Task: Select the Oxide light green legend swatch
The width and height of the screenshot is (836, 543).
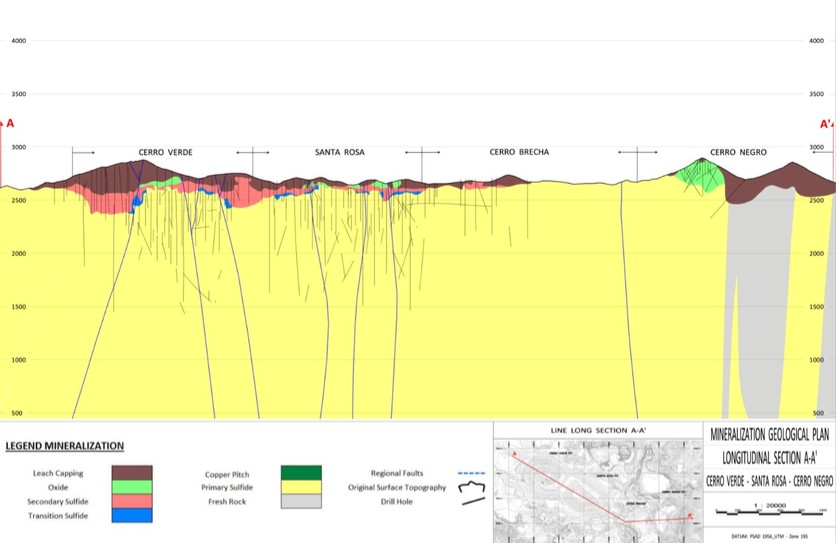Action: tap(132, 487)
